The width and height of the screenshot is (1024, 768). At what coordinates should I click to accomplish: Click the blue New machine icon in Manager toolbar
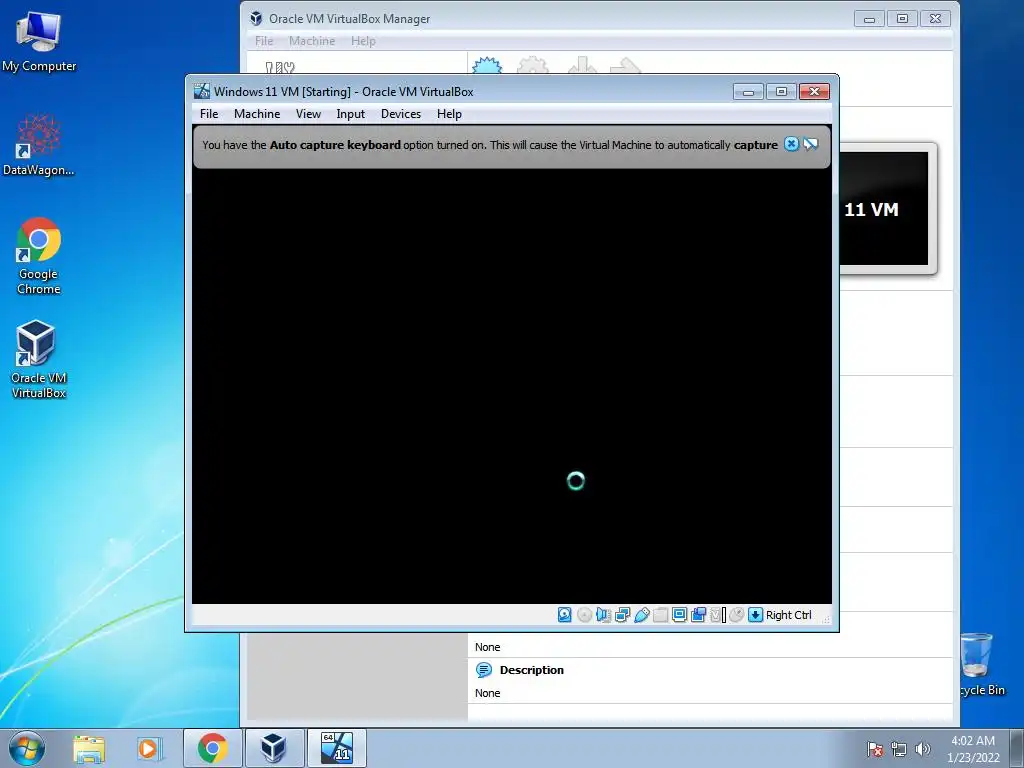(x=487, y=66)
